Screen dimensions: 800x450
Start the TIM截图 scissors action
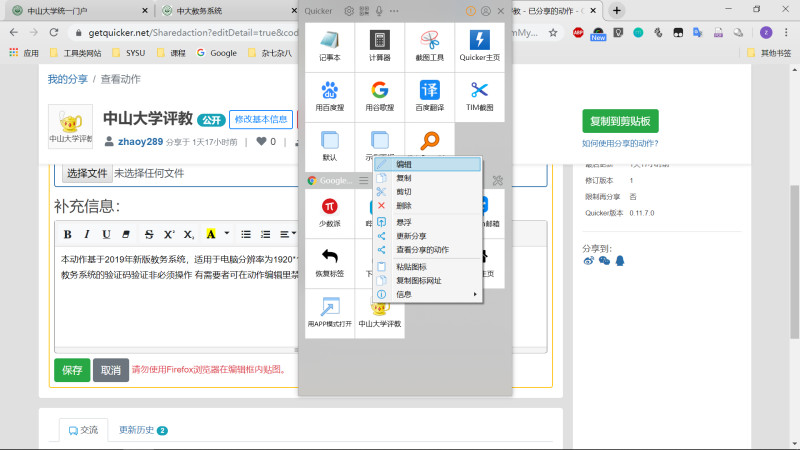(480, 97)
